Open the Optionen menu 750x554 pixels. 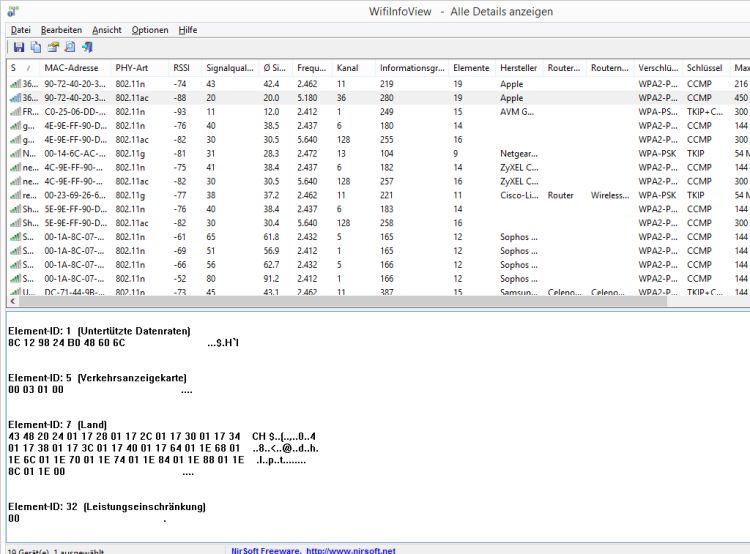coord(150,30)
